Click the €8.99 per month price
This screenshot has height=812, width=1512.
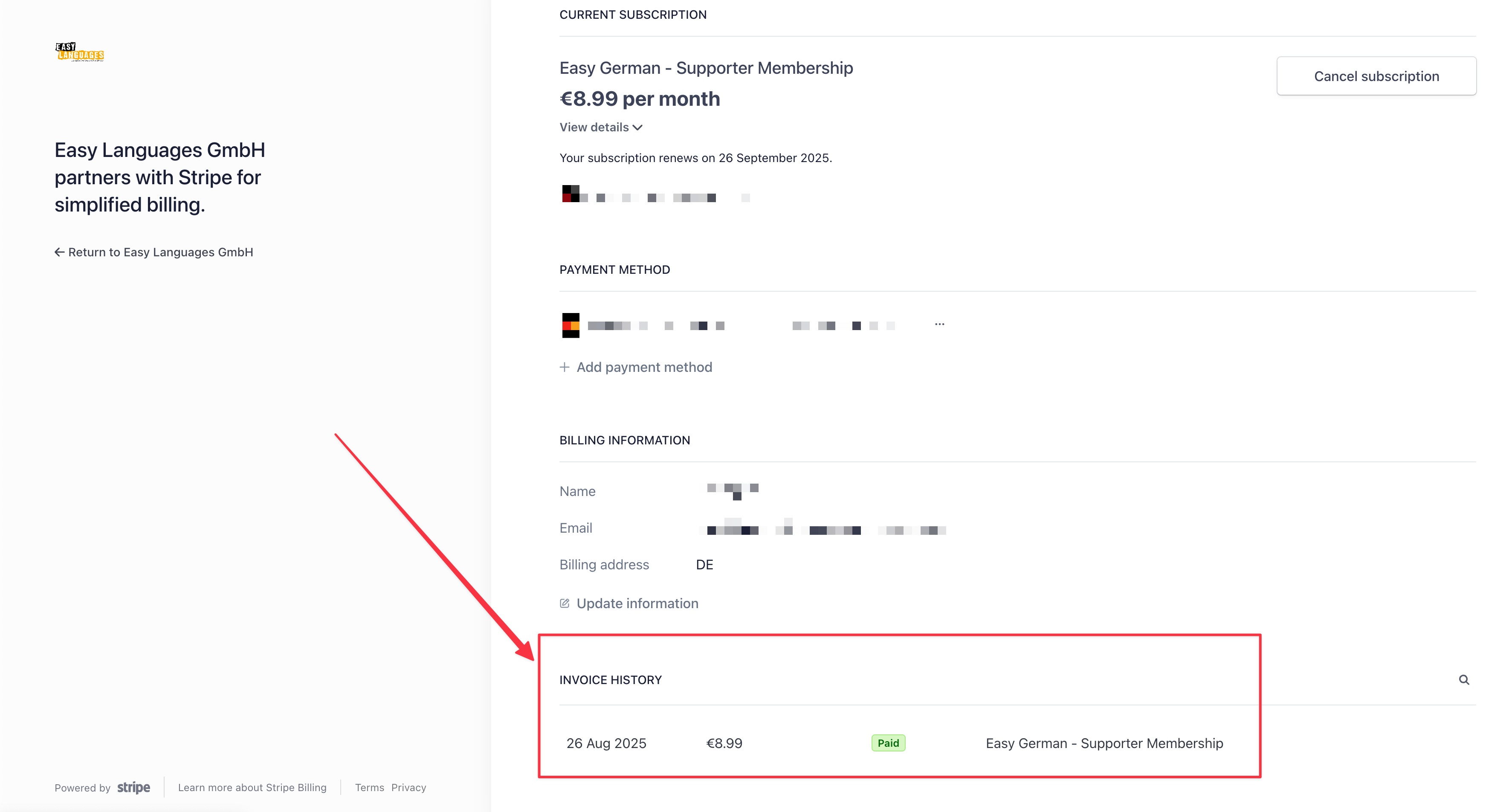[x=640, y=99]
